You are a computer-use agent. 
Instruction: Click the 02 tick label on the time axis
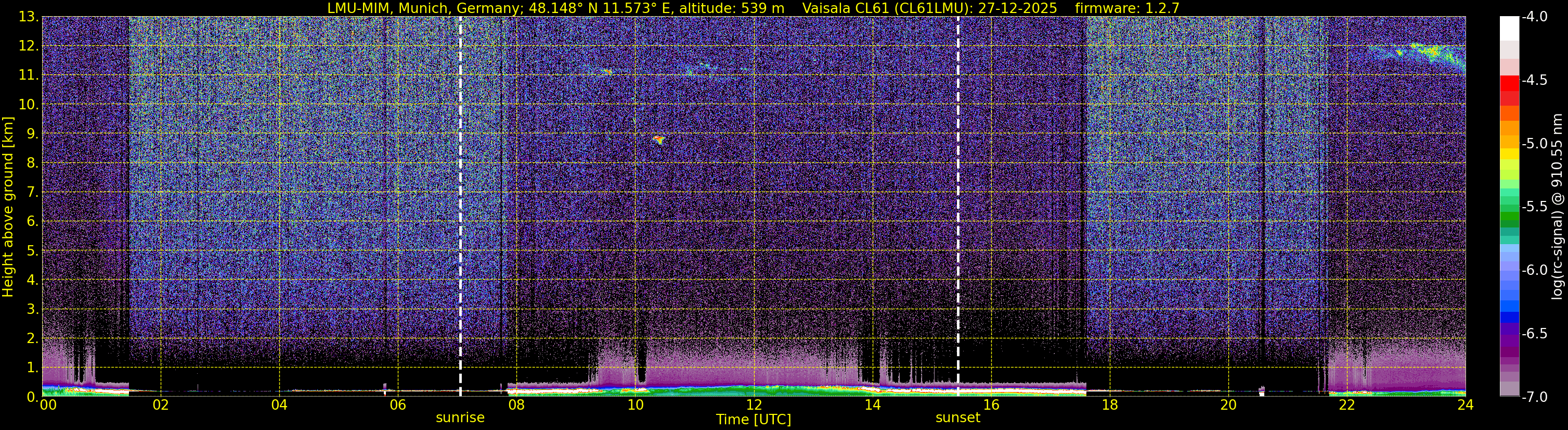tap(160, 405)
